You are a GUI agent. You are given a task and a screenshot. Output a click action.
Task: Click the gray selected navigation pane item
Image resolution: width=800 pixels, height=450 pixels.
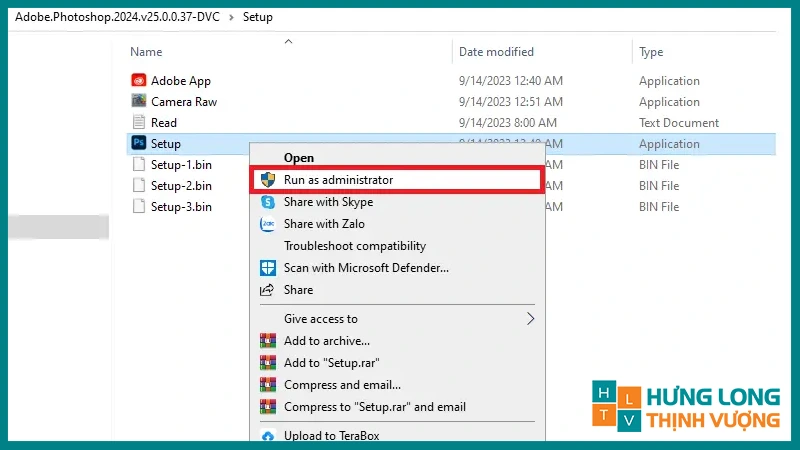point(59,227)
